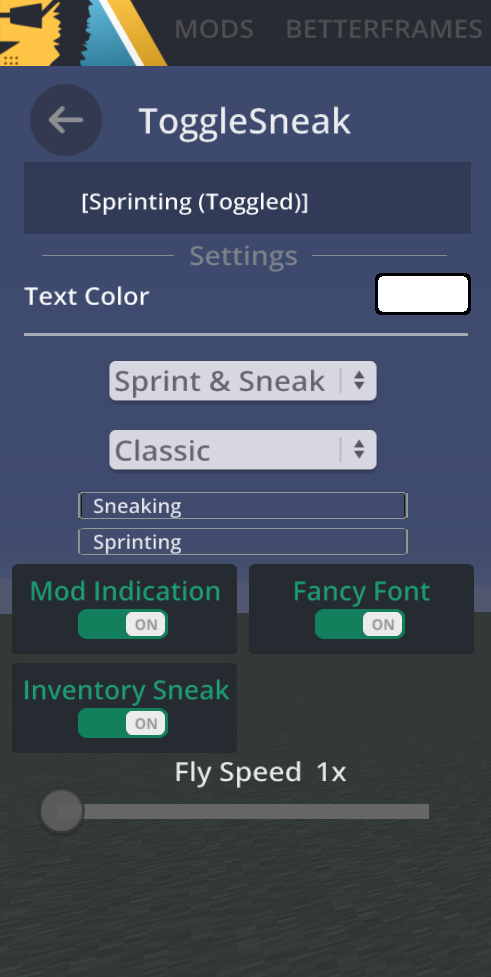Viewport: 491px width, 977px height.
Task: Open the Sprint & Sneak dropdown arrows
Action: [x=358, y=381]
